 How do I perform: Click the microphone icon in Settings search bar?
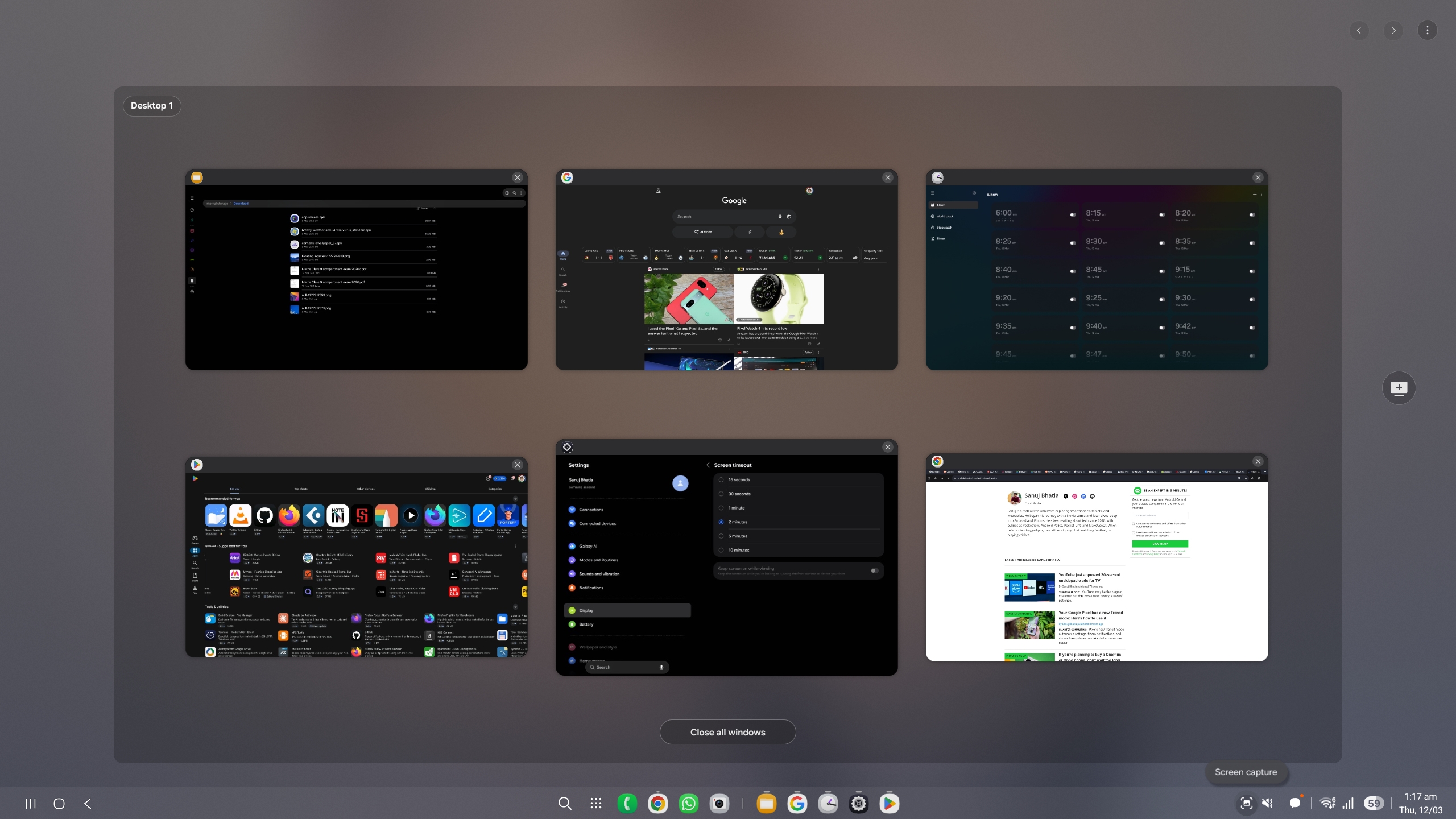click(661, 667)
